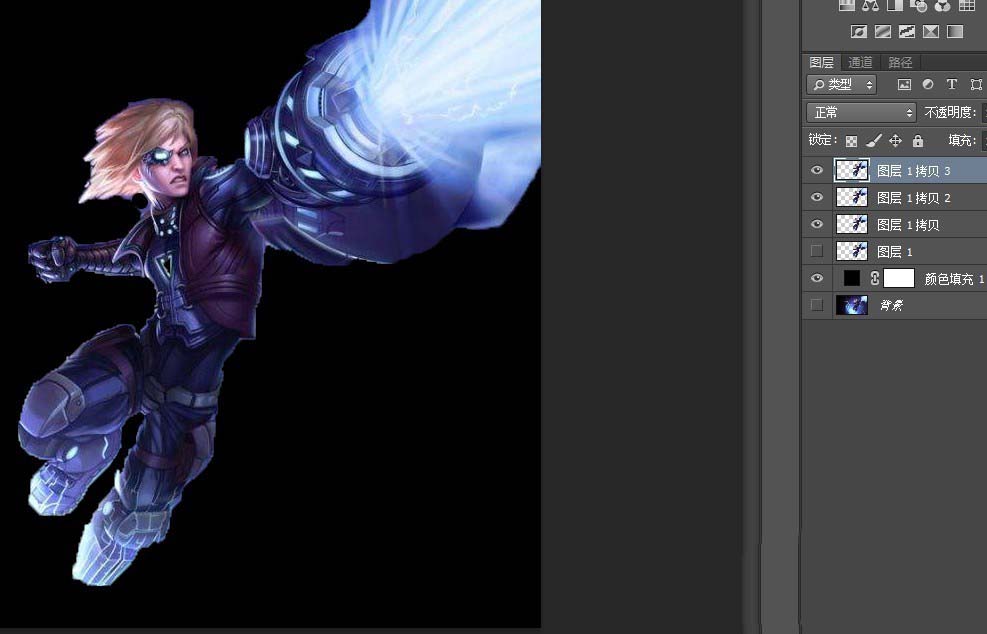Select the layer named 图层 1 拷贝 2
This screenshot has width=987, height=634.
913,198
